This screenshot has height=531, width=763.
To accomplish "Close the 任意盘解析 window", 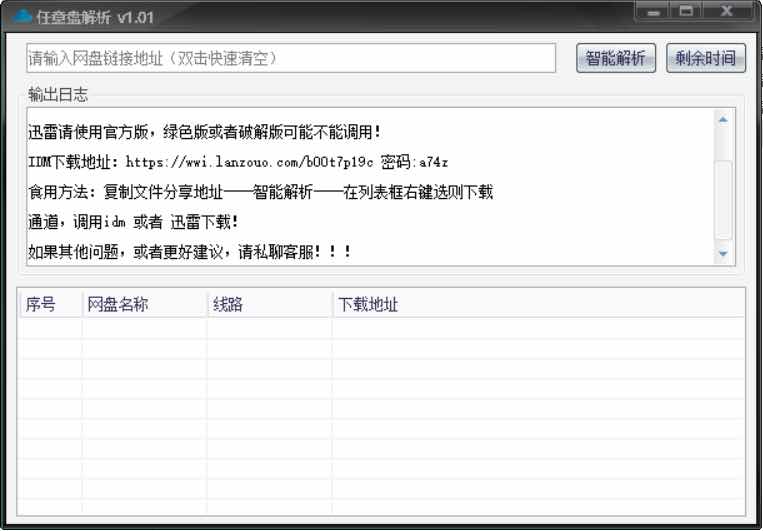I will 727,12.
